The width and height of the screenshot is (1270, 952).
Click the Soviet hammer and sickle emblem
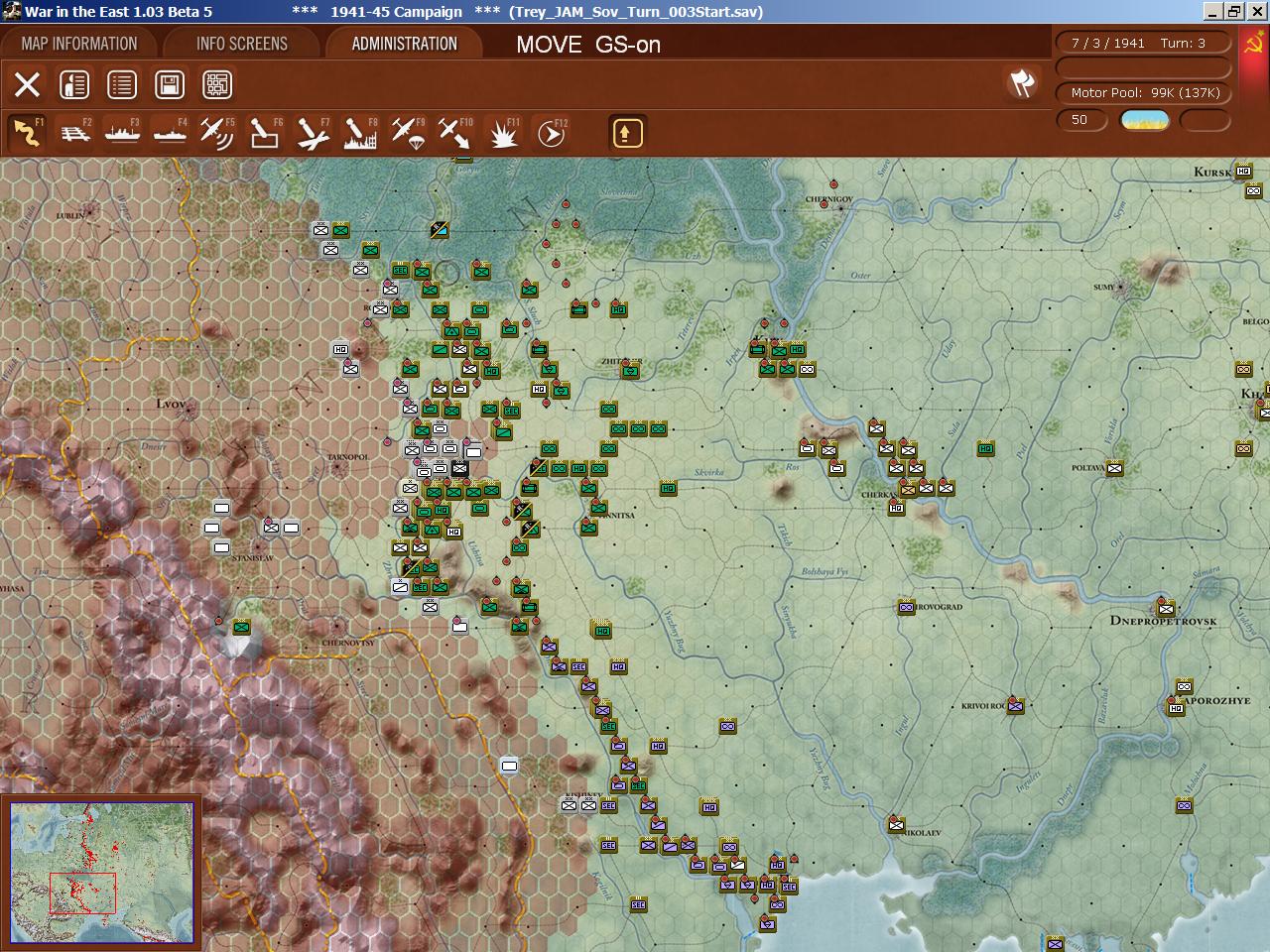click(1254, 45)
